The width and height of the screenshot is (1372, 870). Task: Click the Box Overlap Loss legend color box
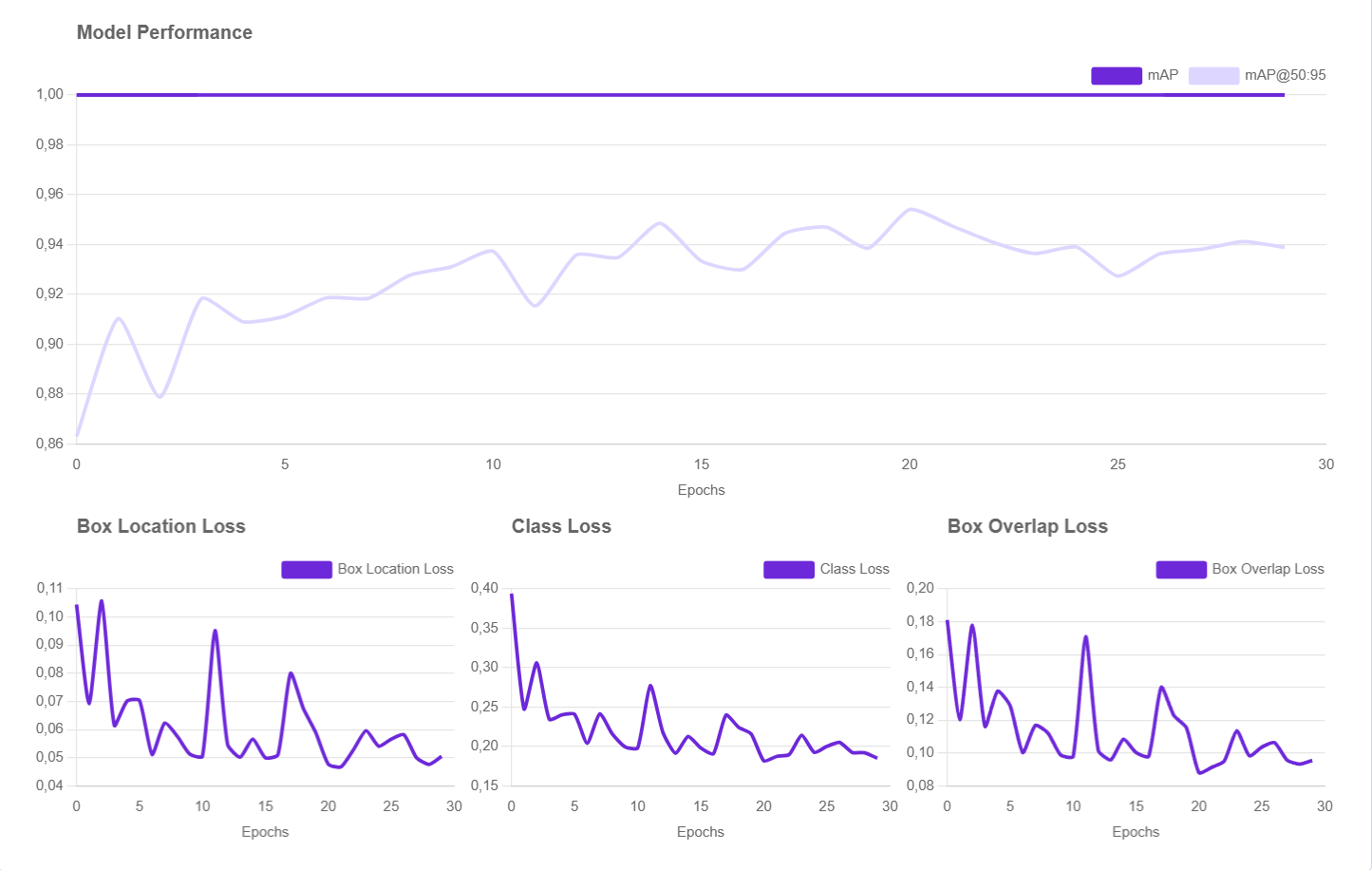[1180, 570]
